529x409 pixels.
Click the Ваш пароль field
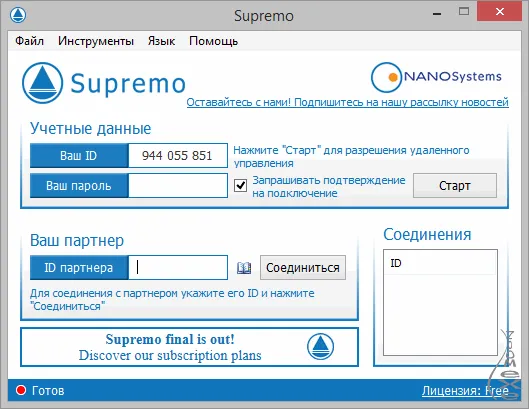pos(178,186)
